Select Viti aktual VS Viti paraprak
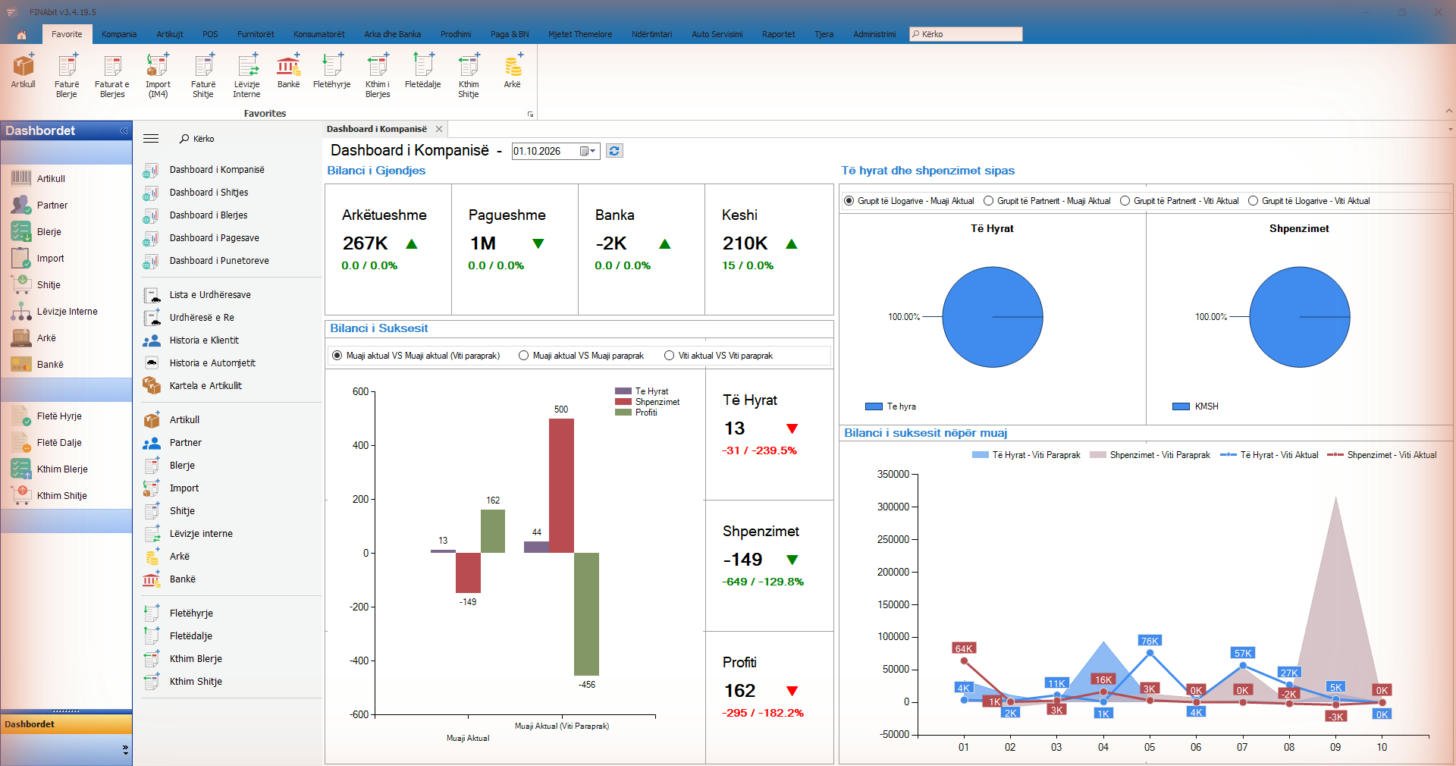The width and height of the screenshot is (1456, 766). tap(718, 355)
